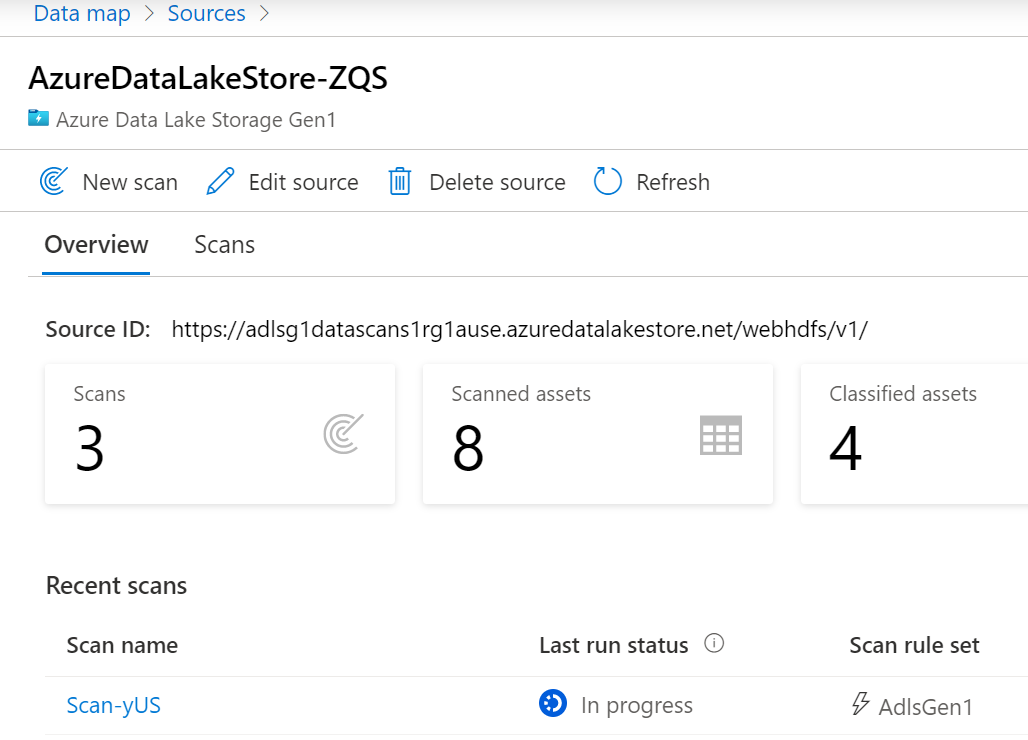Click the Refresh circular arrow icon
1028x740 pixels.
pyautogui.click(x=608, y=182)
